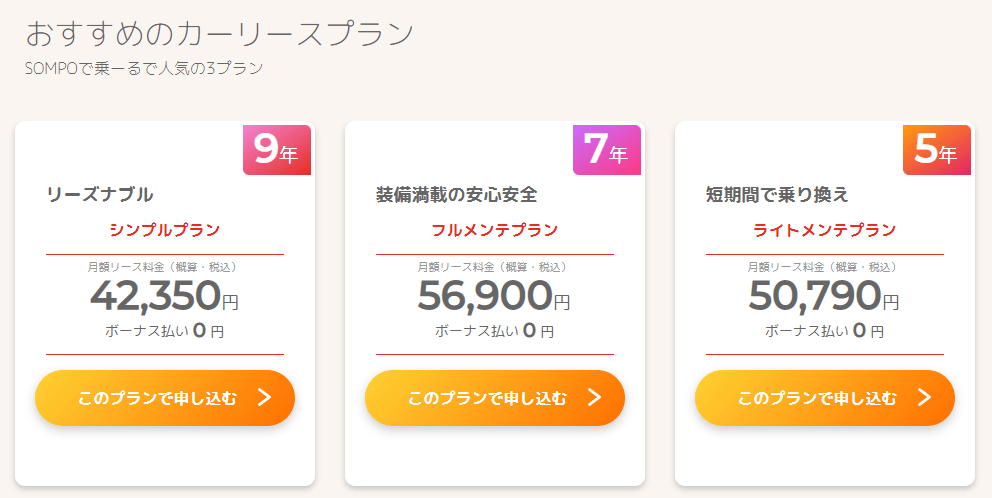This screenshot has height=498, width=992.
Task: Click the おすすめのカーリースプラン page heading
Action: pyautogui.click(x=220, y=34)
